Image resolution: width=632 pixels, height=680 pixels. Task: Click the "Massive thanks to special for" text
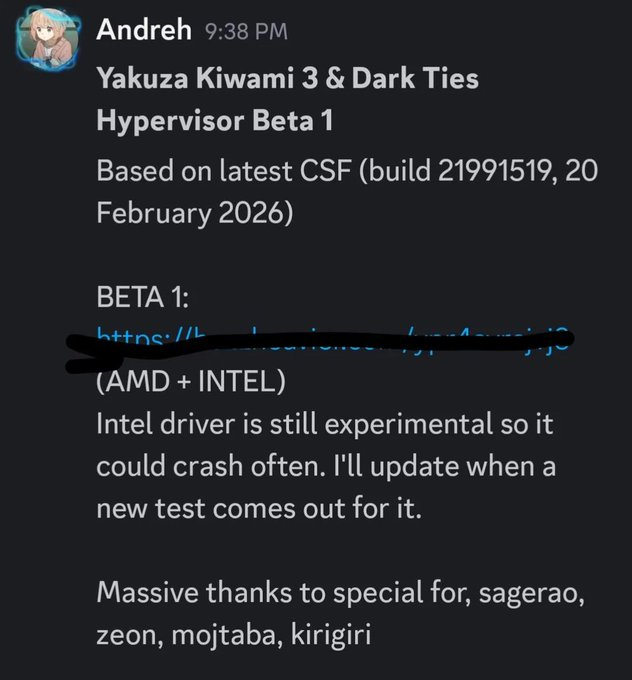282,592
